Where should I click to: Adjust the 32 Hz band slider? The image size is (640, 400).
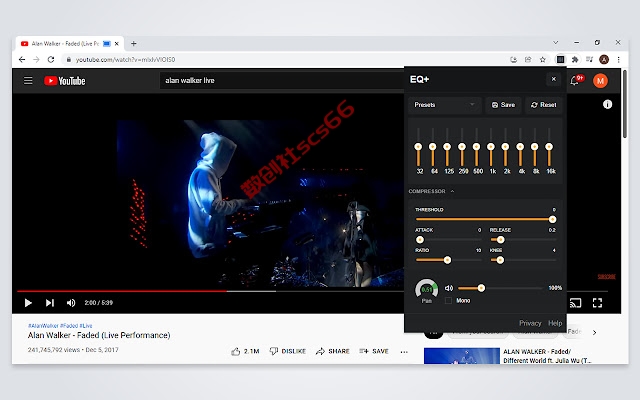tap(418, 147)
